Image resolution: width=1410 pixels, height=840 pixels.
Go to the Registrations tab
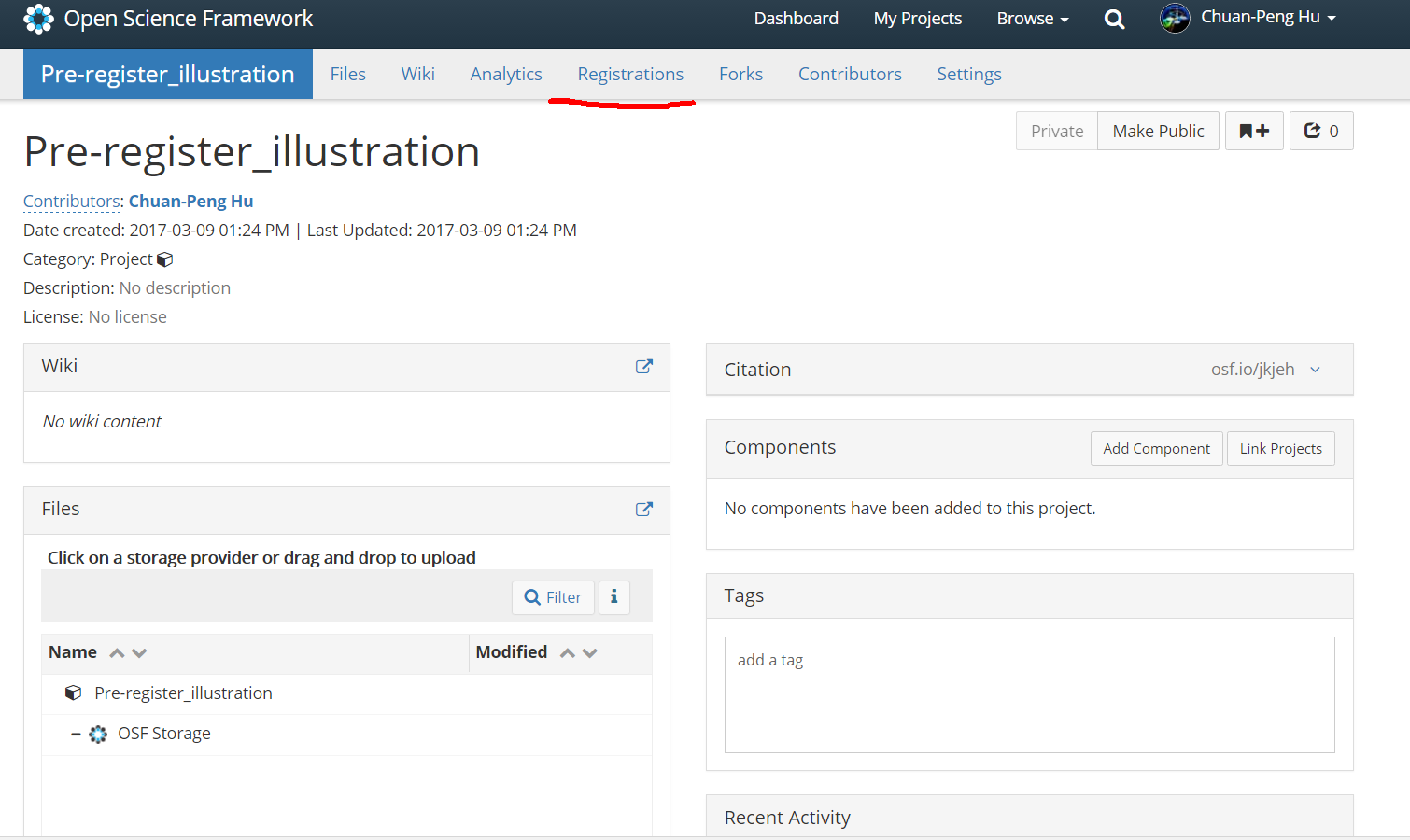pyautogui.click(x=630, y=74)
